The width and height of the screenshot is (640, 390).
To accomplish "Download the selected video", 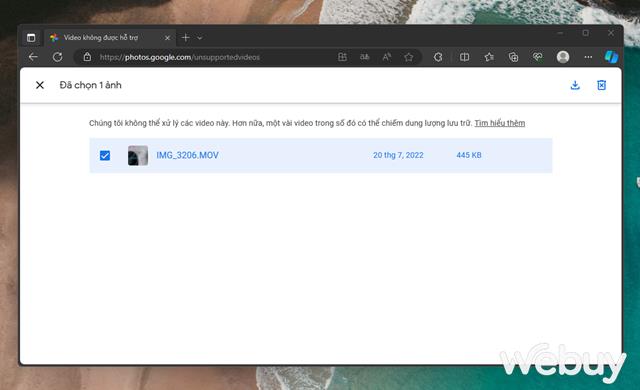I will (x=575, y=85).
